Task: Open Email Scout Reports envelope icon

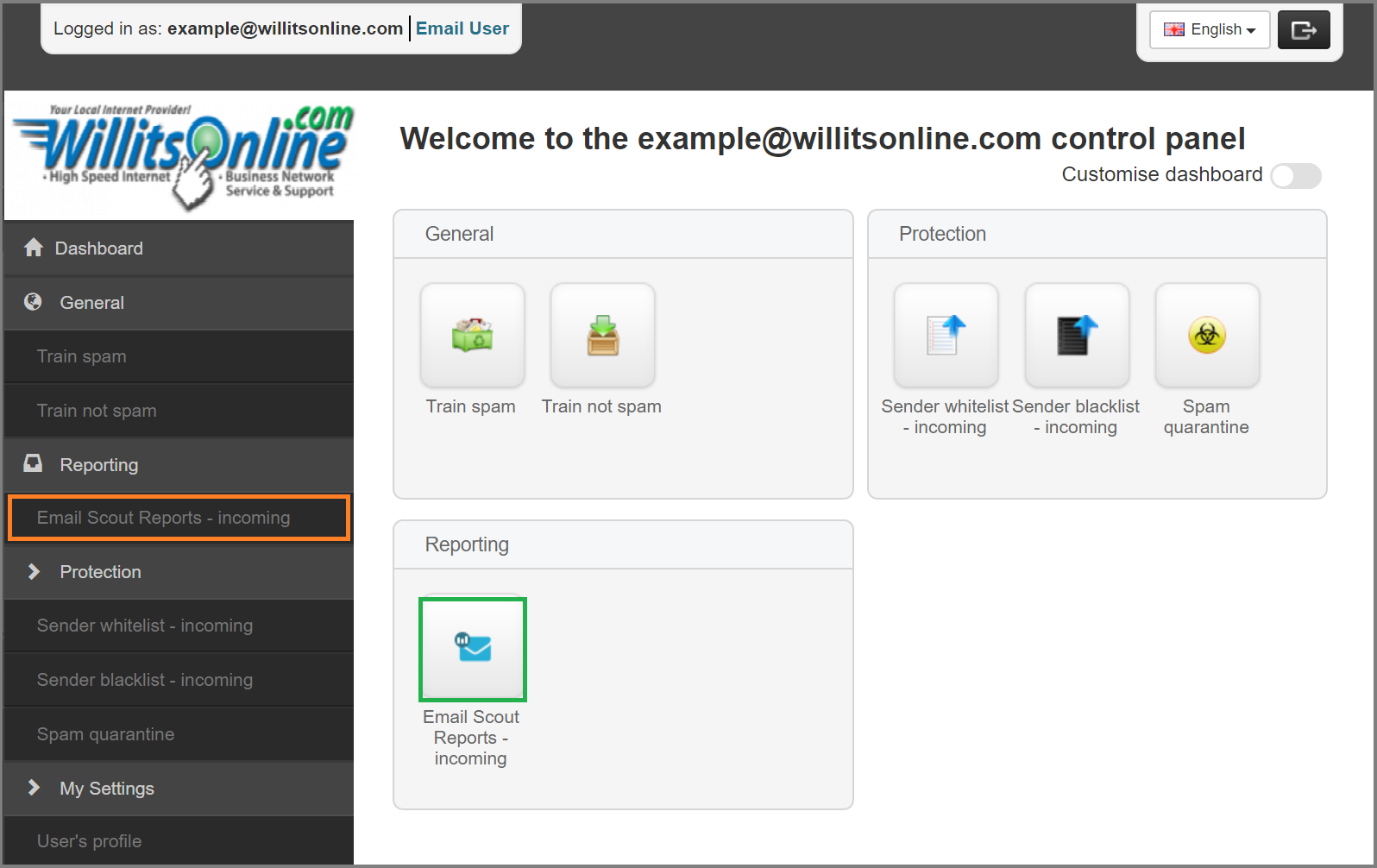Action: click(473, 649)
